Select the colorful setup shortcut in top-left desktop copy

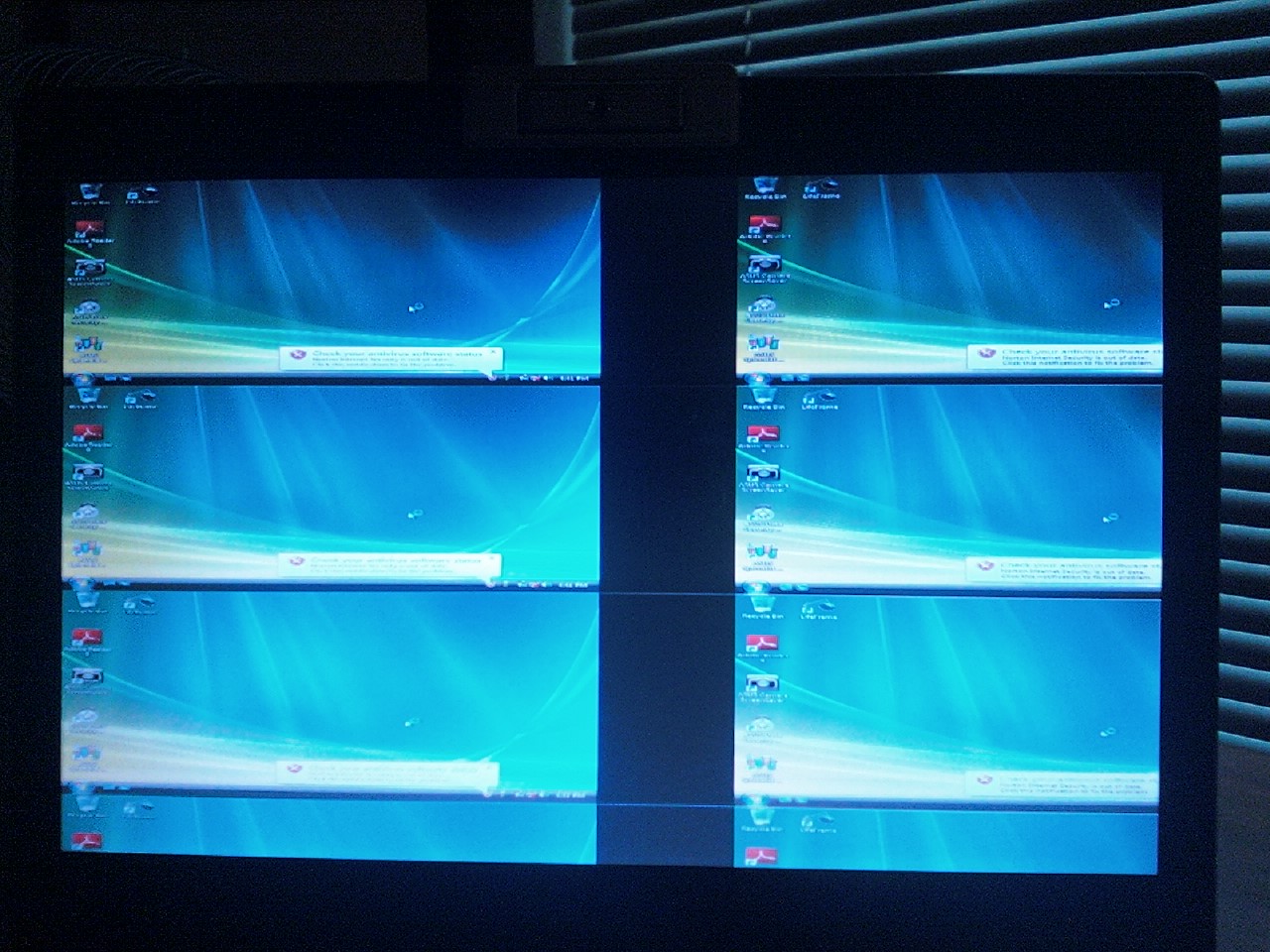point(88,349)
